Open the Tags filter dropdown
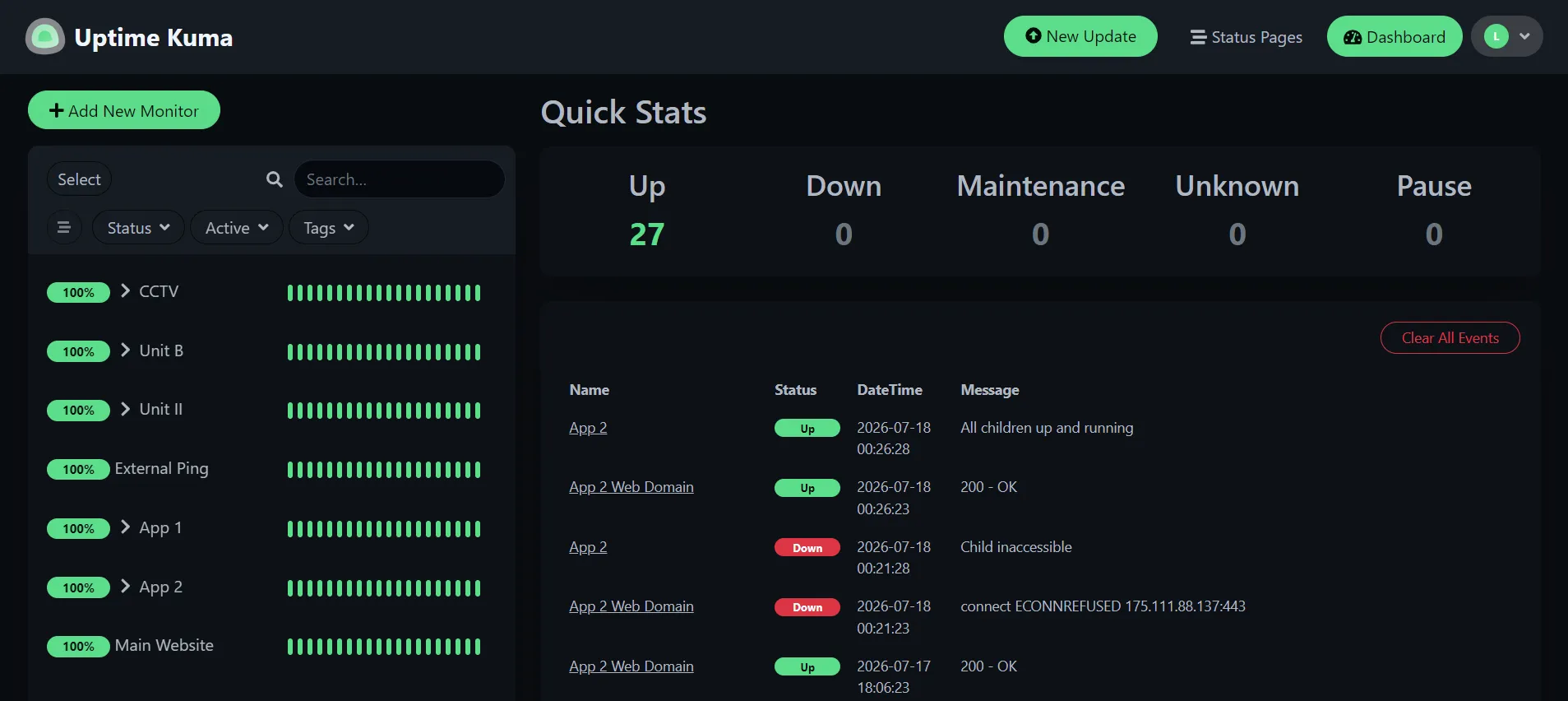The height and width of the screenshot is (701, 1568). point(328,228)
